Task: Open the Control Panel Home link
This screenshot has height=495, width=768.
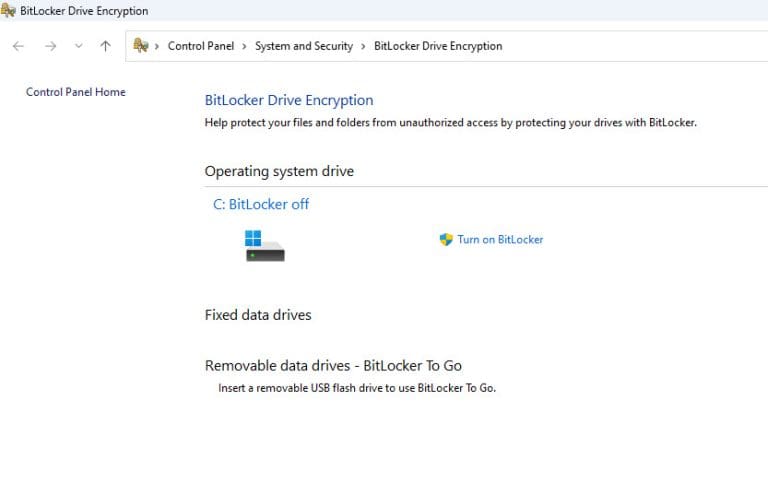Action: click(75, 92)
